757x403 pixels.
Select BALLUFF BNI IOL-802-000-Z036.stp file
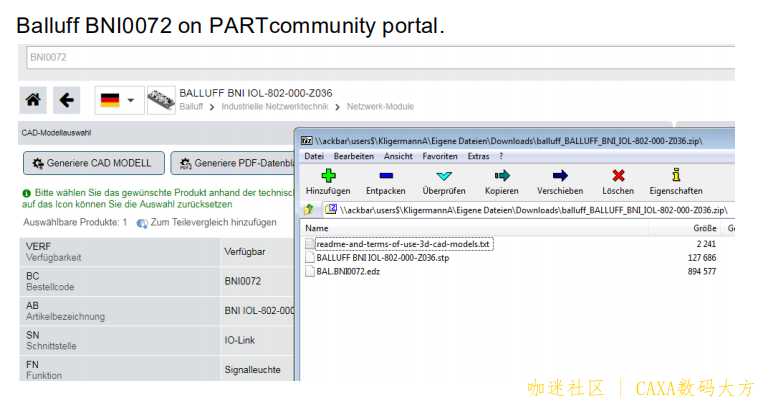click(382, 258)
